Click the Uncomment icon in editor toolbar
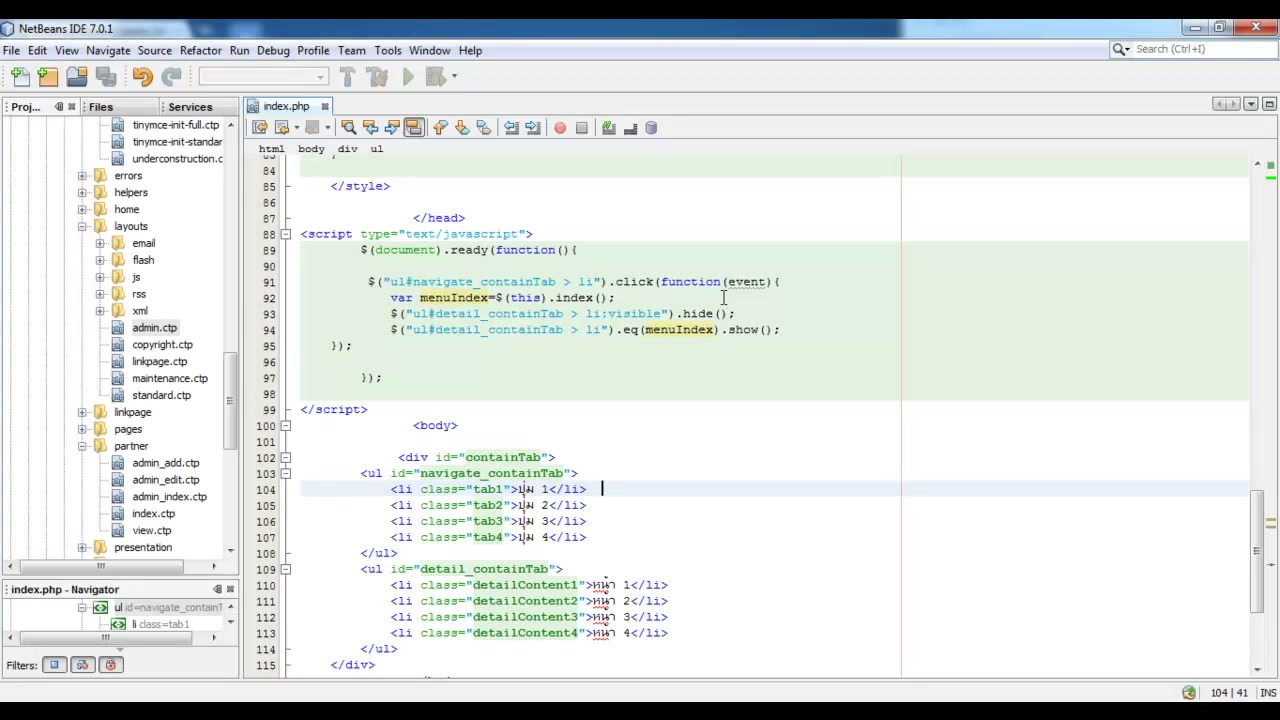This screenshot has width=1280, height=720. pos(630,128)
